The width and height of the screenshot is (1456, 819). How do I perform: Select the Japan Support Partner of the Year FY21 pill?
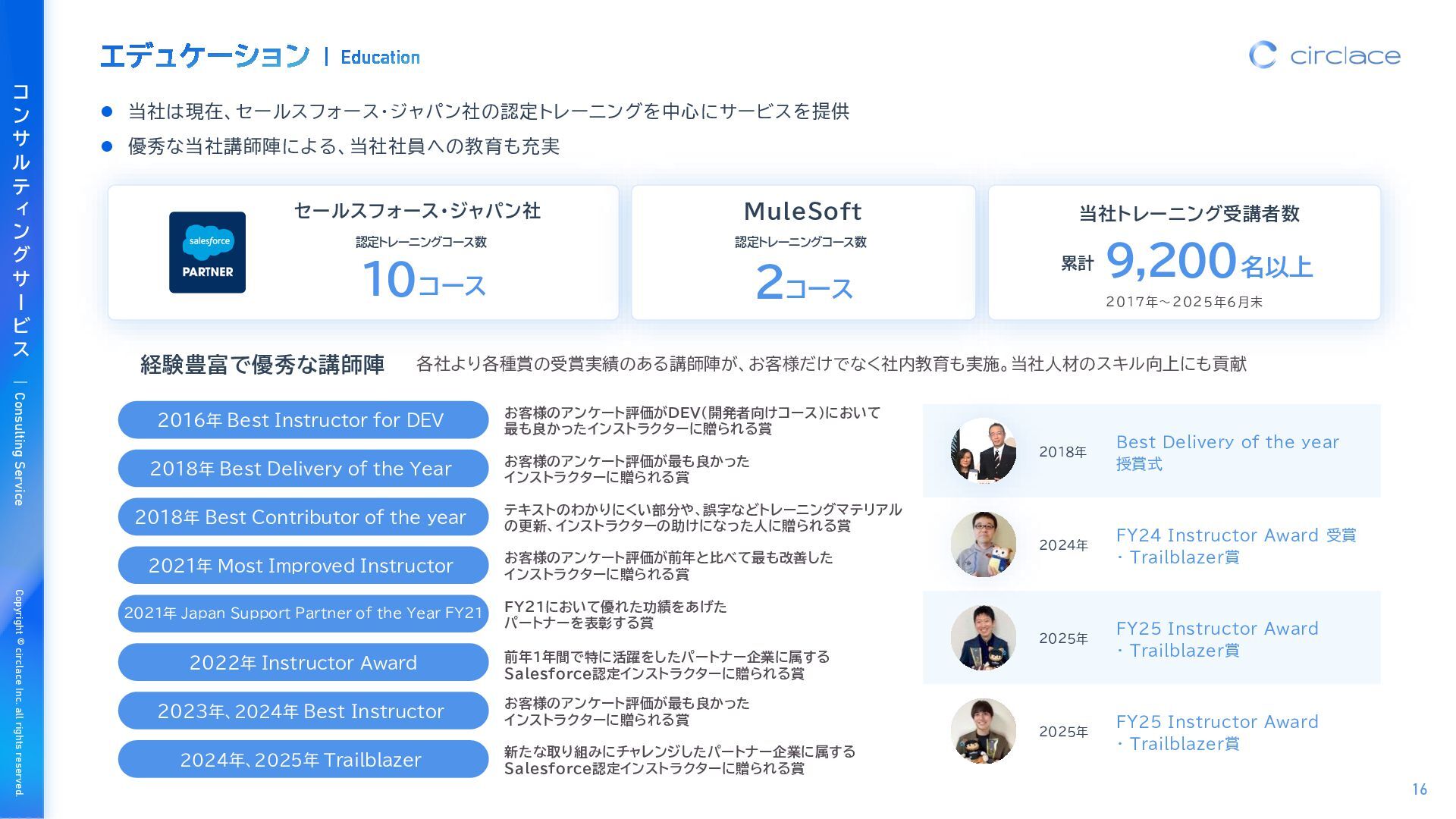(x=303, y=613)
